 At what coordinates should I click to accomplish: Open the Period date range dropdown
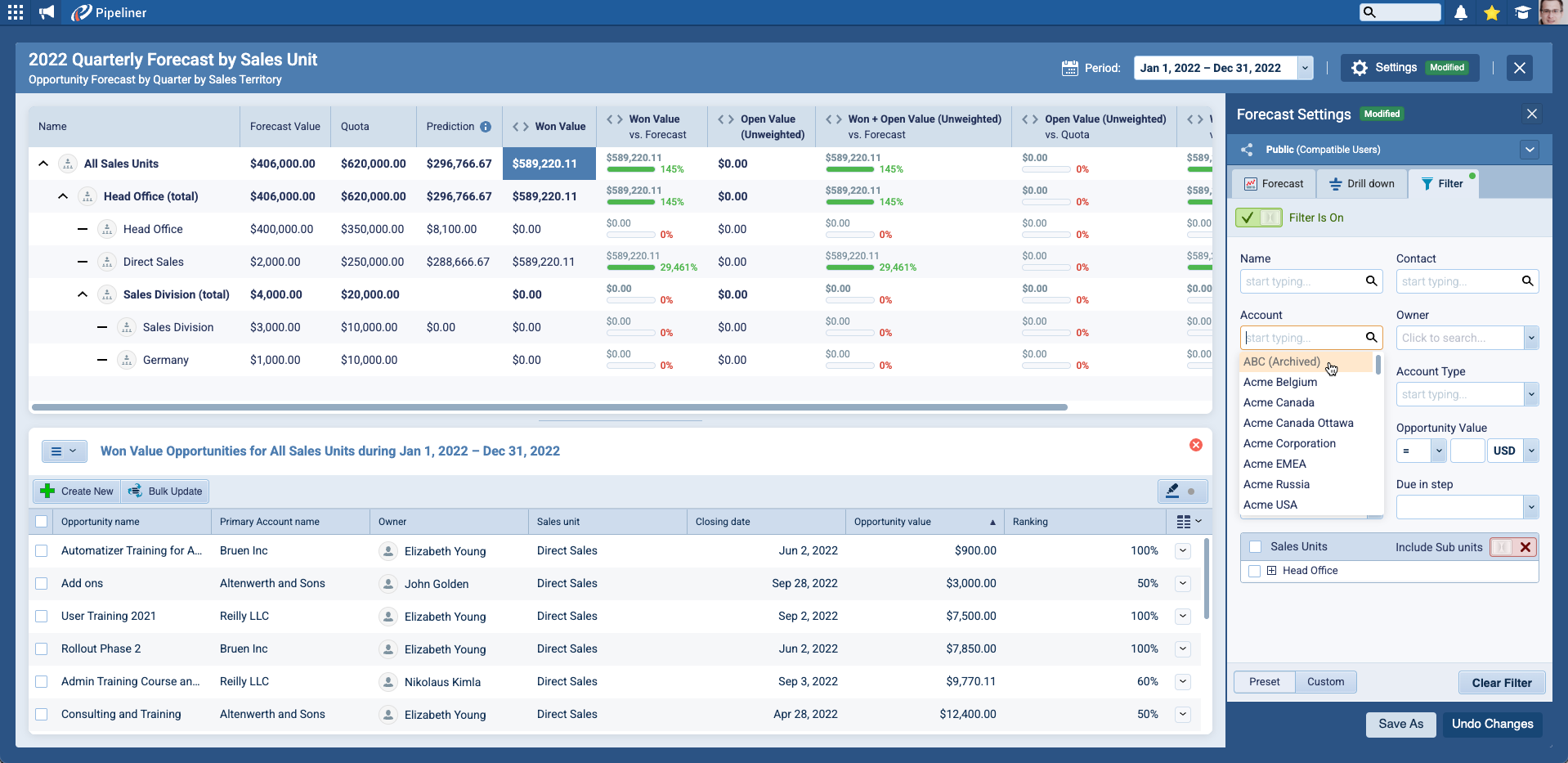tap(1305, 68)
